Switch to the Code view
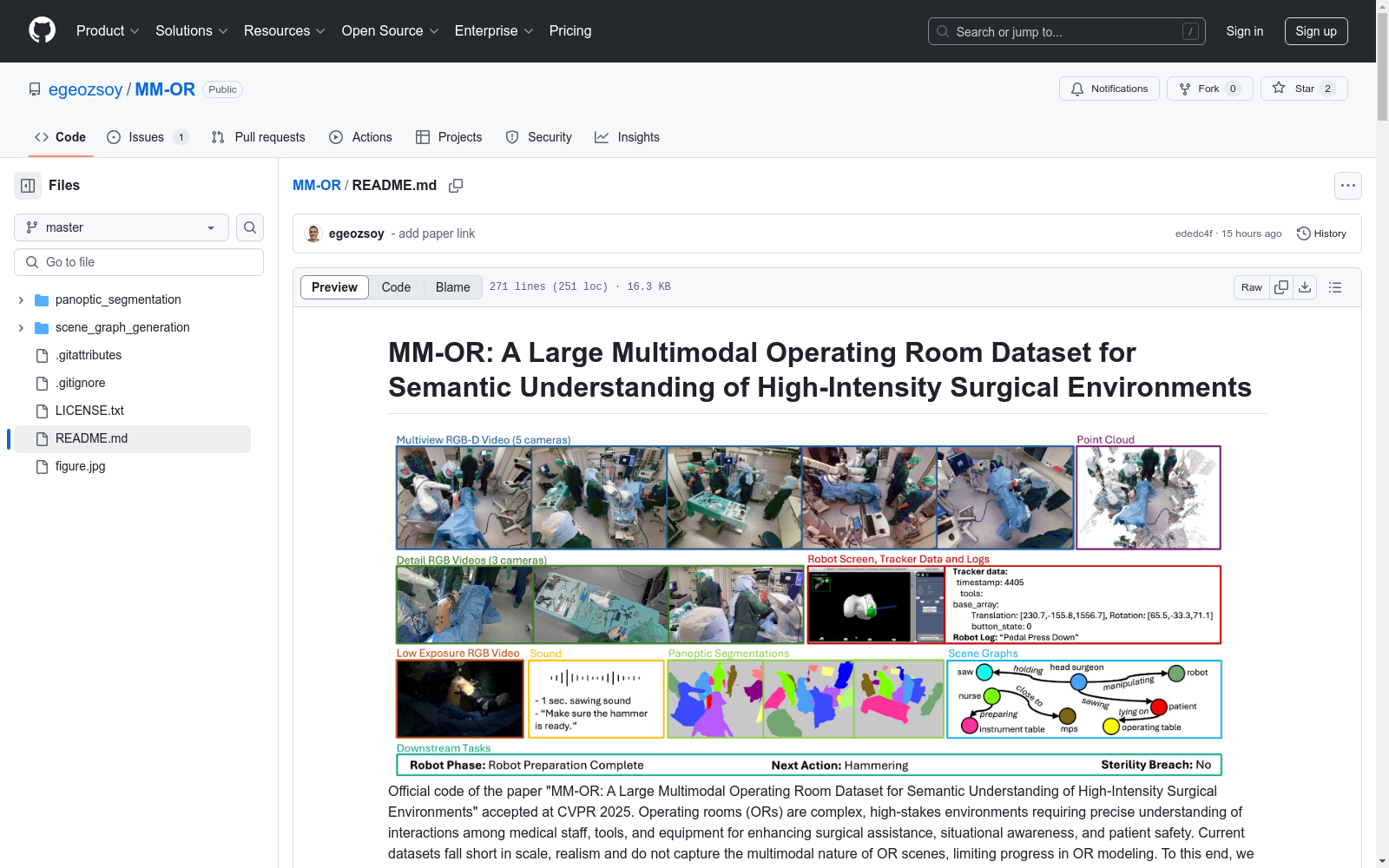Screen dimensions: 1389x868 (x=396, y=287)
